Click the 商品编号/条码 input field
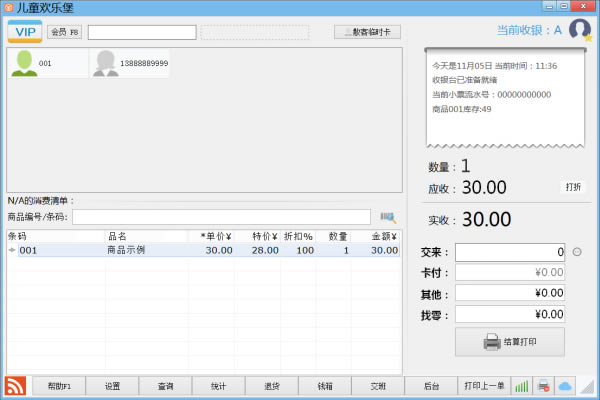600x400 pixels. click(223, 217)
